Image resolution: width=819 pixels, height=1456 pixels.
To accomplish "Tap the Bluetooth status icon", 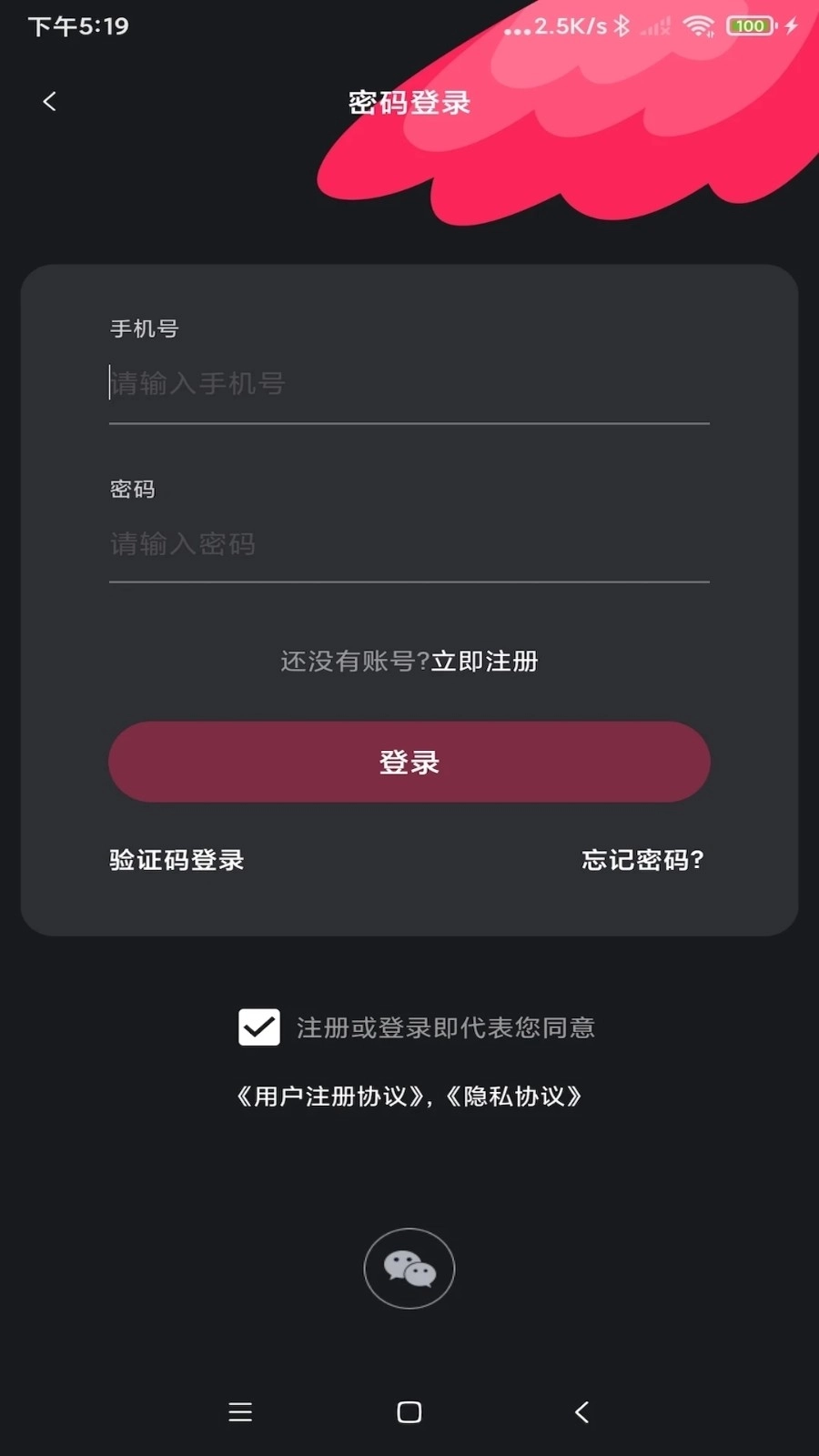I will 622,25.
